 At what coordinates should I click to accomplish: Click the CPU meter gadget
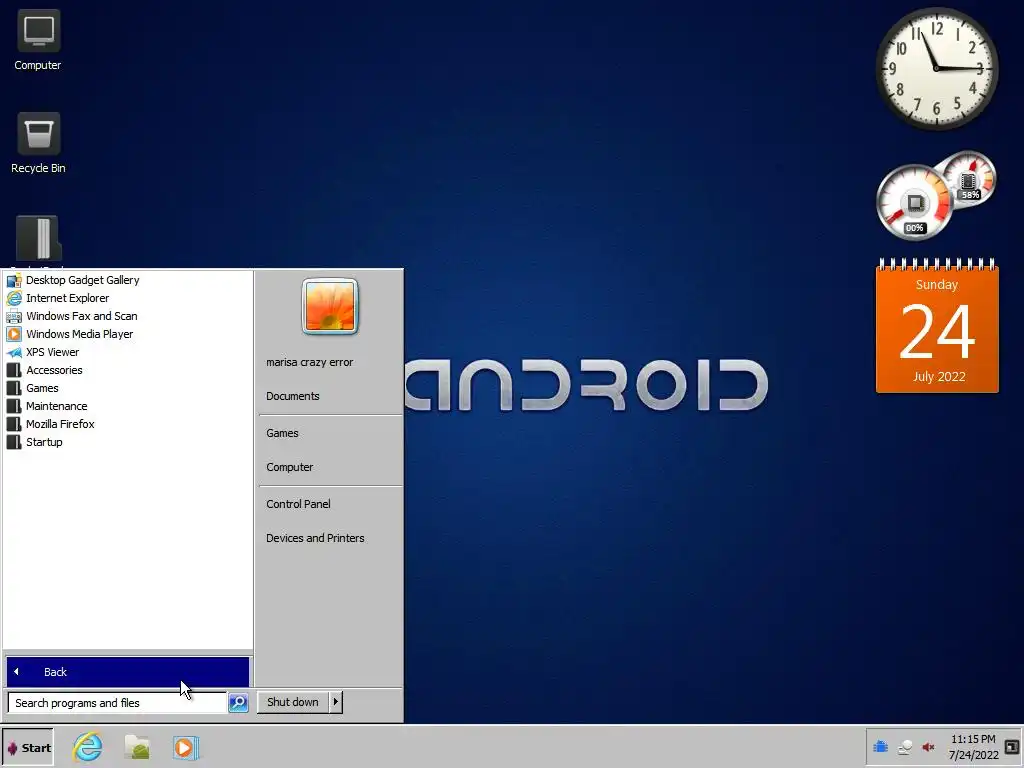[914, 202]
